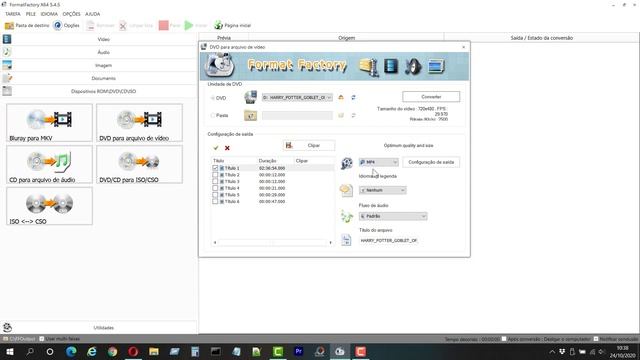Screen dimensions: 640x360
Task: Click the DVD drive icon in the dialog
Action: point(250,97)
